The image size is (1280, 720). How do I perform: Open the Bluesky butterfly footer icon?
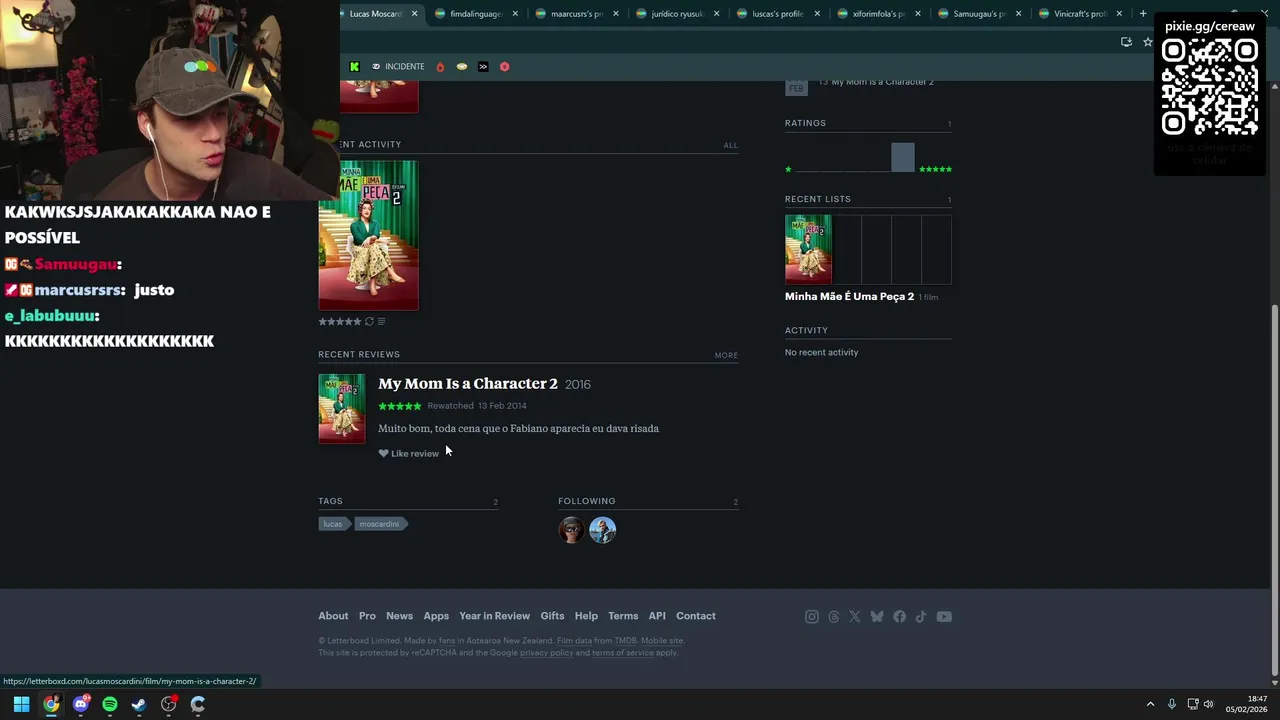pyautogui.click(x=877, y=617)
